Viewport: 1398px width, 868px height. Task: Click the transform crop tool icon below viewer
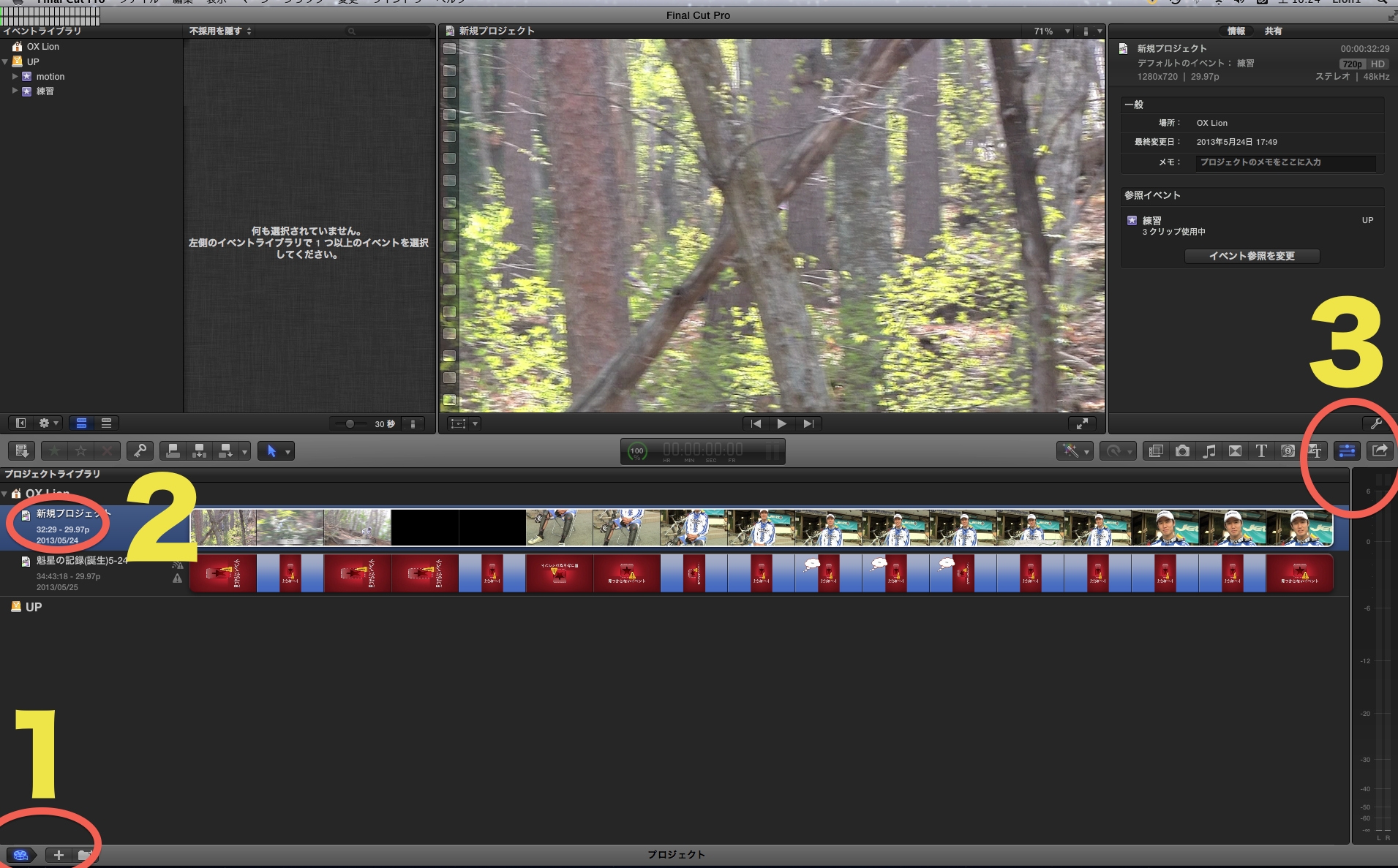(459, 423)
